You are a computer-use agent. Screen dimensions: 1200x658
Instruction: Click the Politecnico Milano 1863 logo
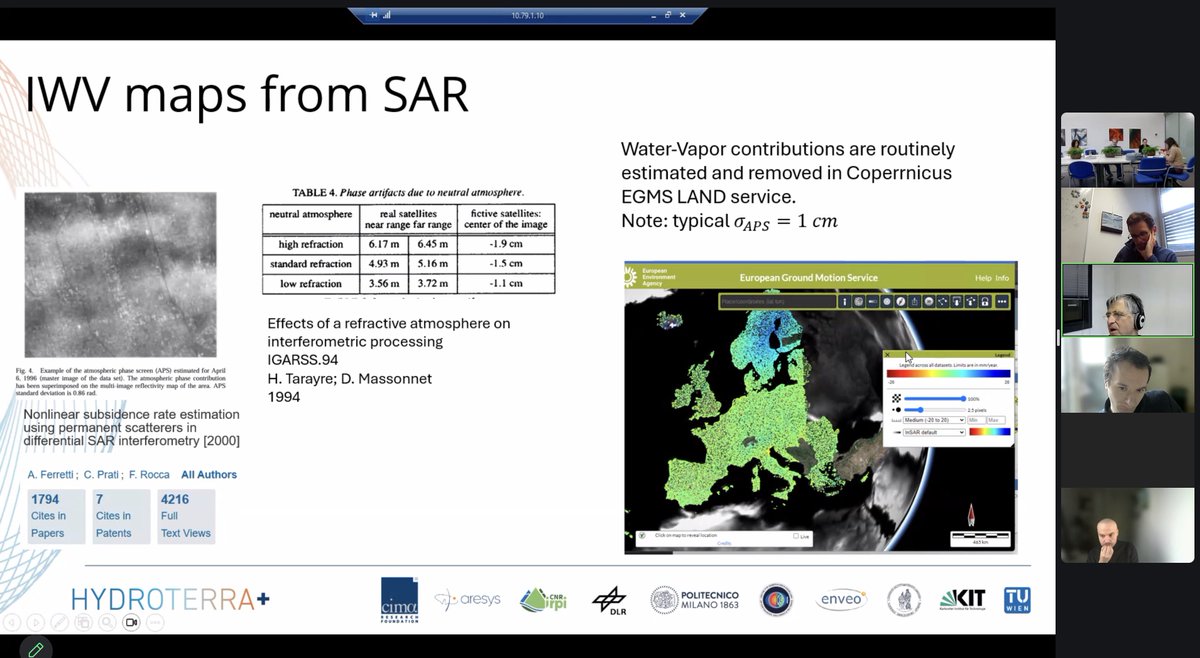coord(696,600)
